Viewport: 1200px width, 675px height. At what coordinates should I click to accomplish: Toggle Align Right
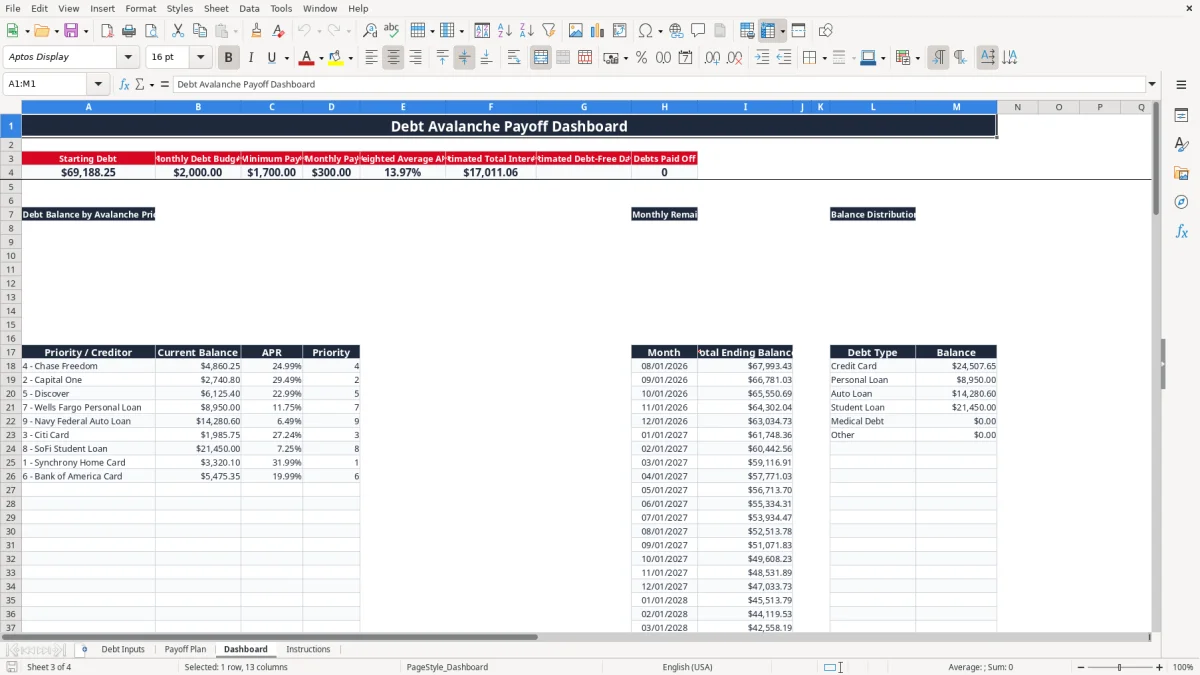tap(415, 58)
